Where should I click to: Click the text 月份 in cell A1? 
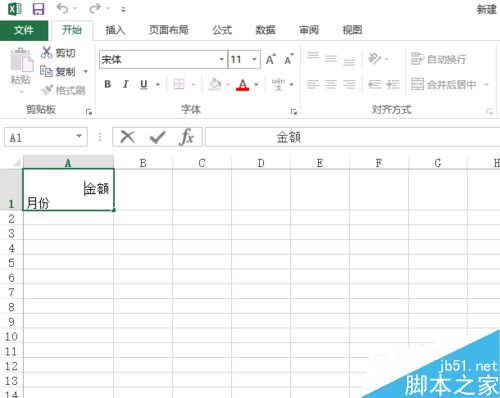pos(38,203)
